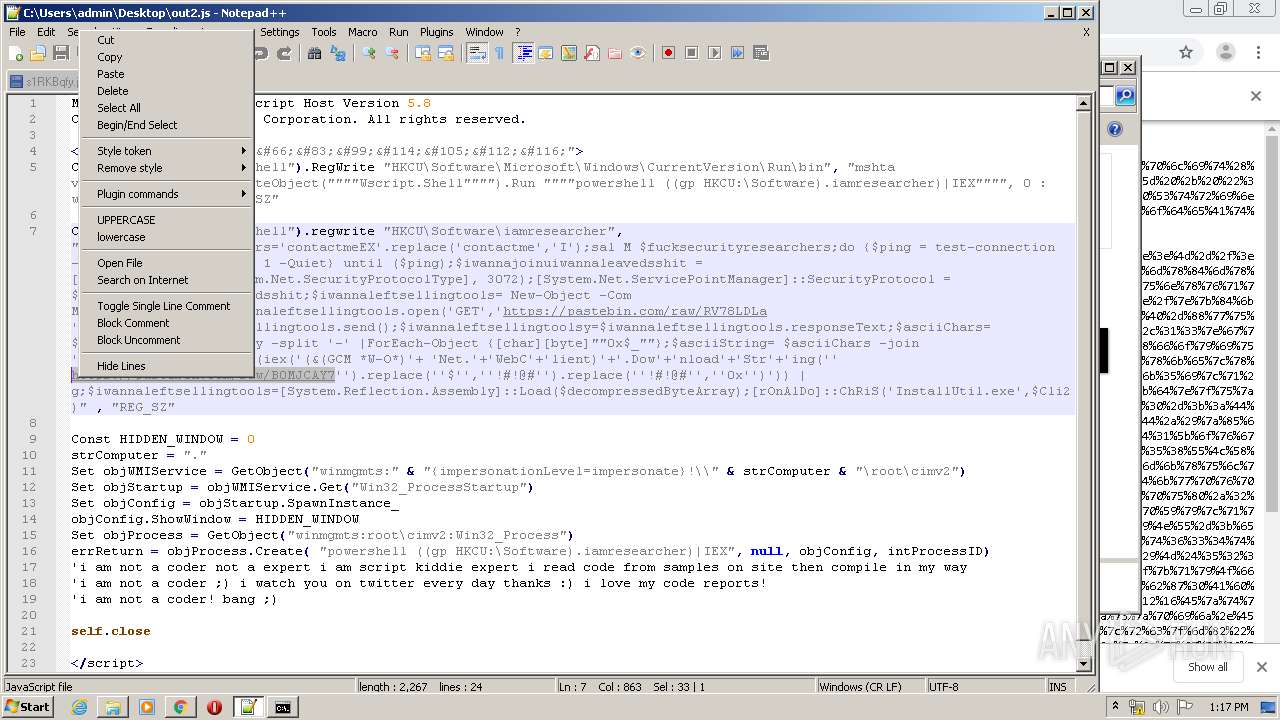Click the Zoom Out toolbar icon
1280x720 pixels.
point(392,53)
